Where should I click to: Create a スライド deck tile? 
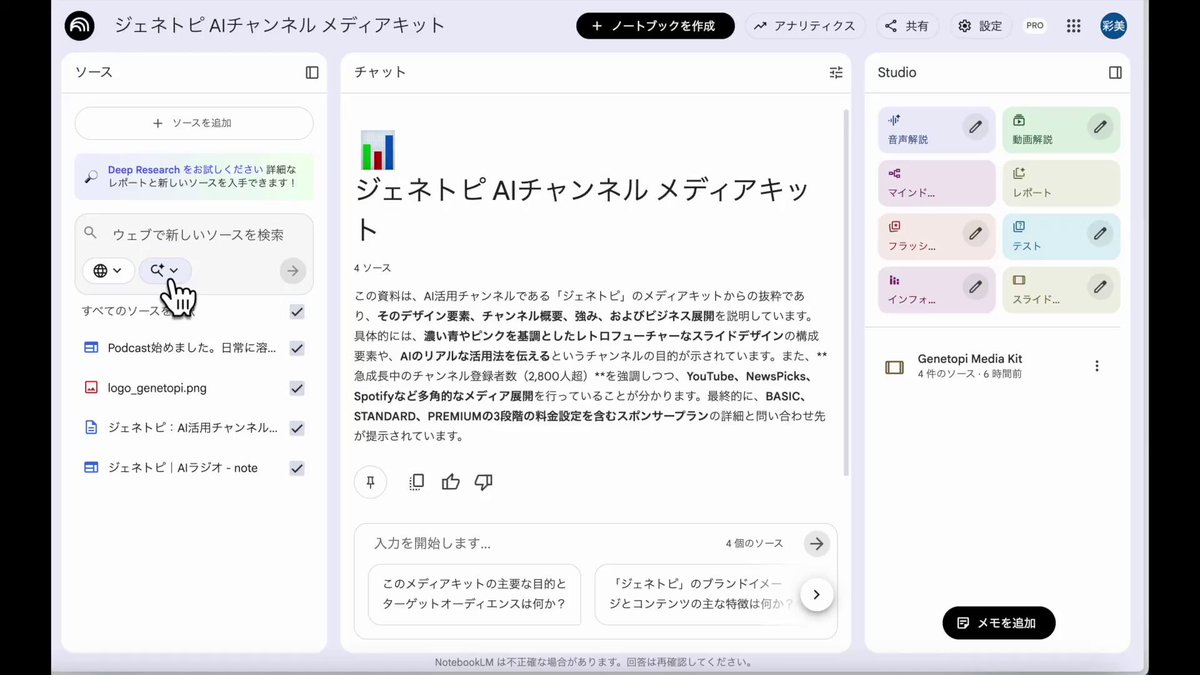(x=1061, y=290)
